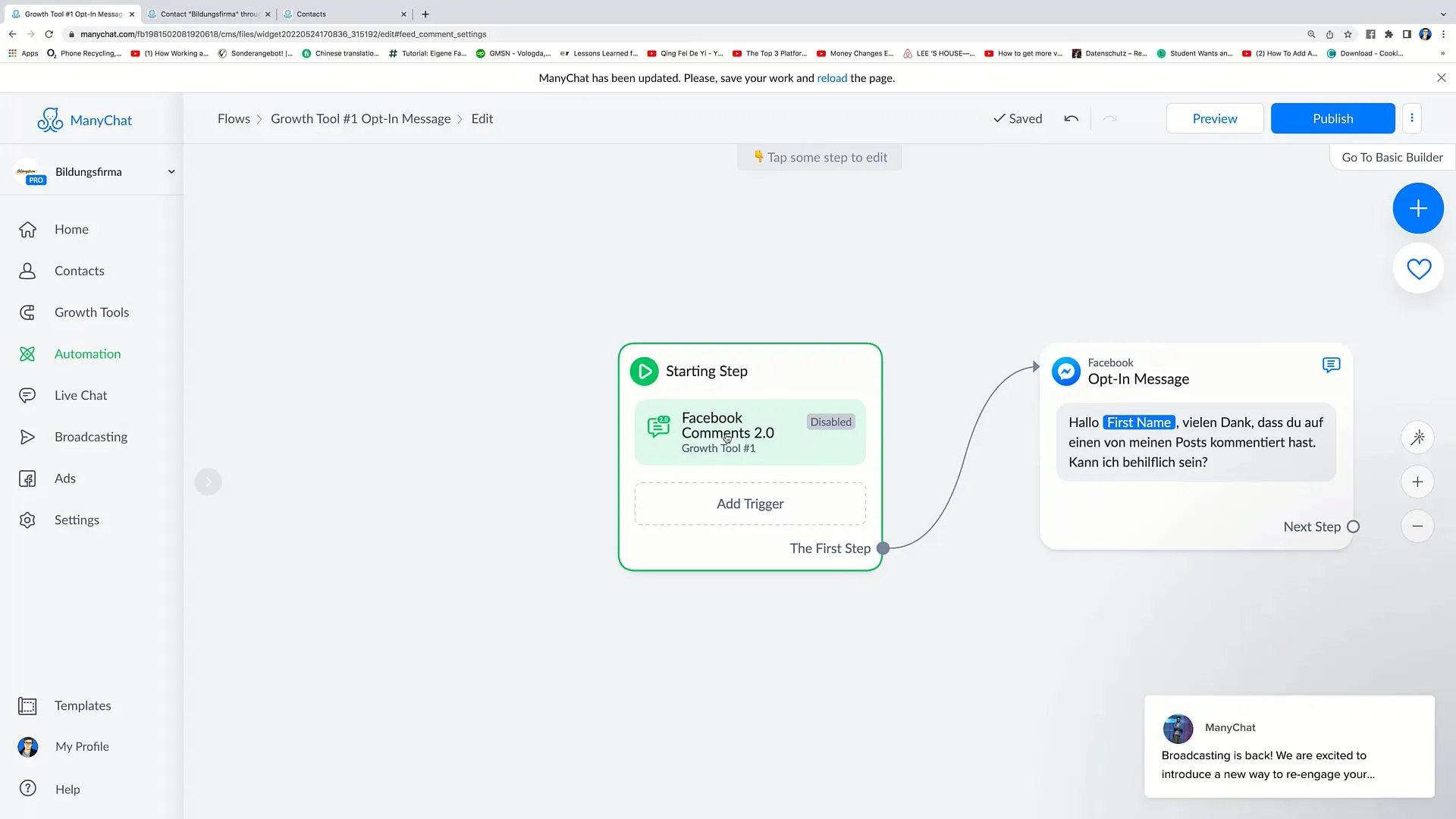Select the Facebook Comments 2.0 trigger

[x=750, y=432]
